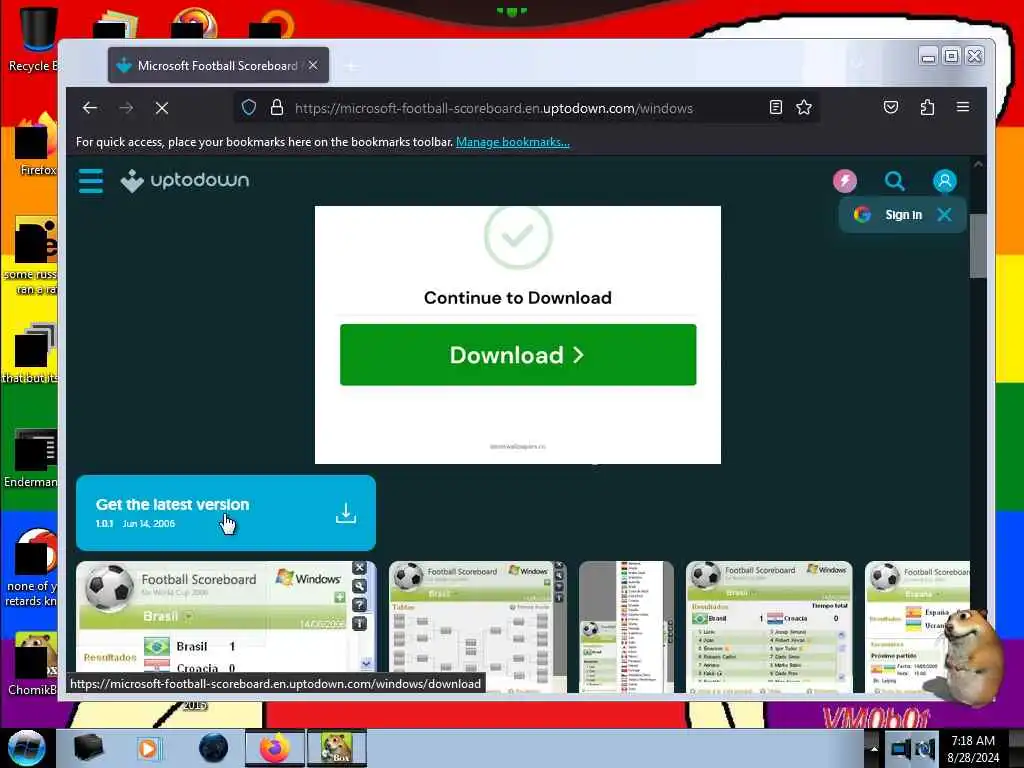Open the dark globe taskbar icon
Screen dimensions: 1024x768
[x=214, y=748]
